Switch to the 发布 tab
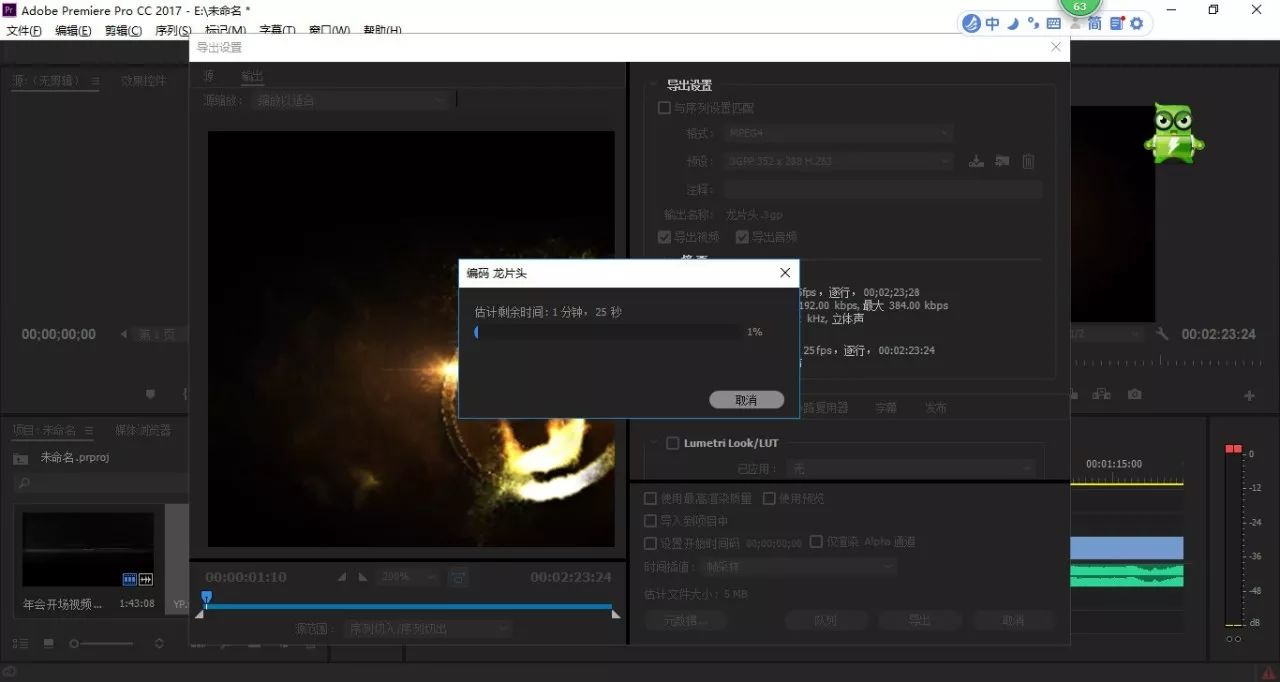 pyautogui.click(x=936, y=408)
